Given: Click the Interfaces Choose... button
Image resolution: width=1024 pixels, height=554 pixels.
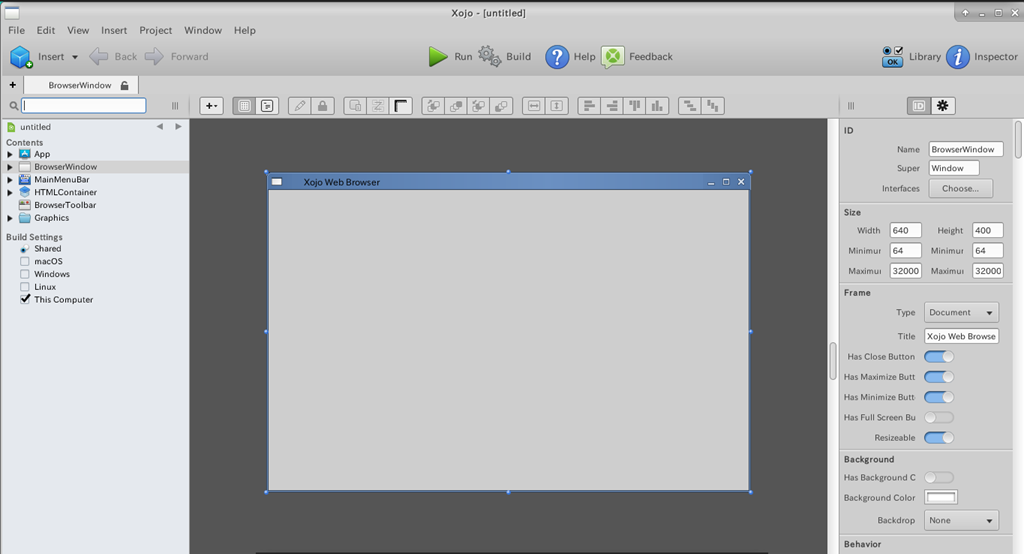Looking at the screenshot, I should point(961,188).
